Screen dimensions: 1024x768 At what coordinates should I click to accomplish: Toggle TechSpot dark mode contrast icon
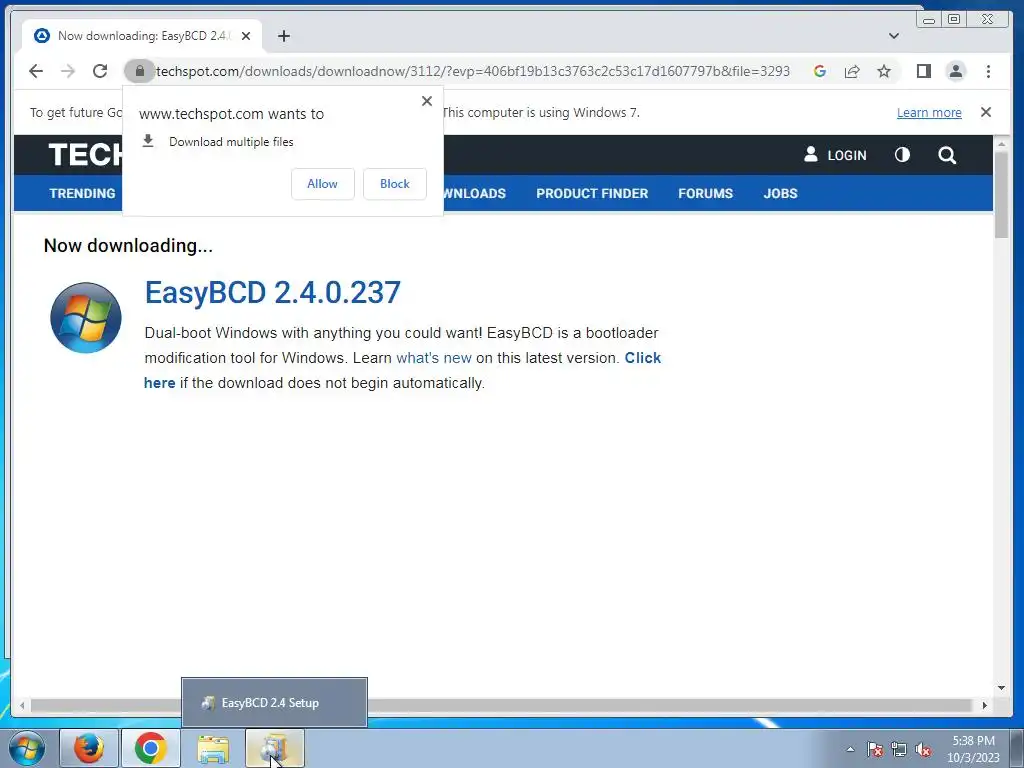pyautogui.click(x=902, y=155)
